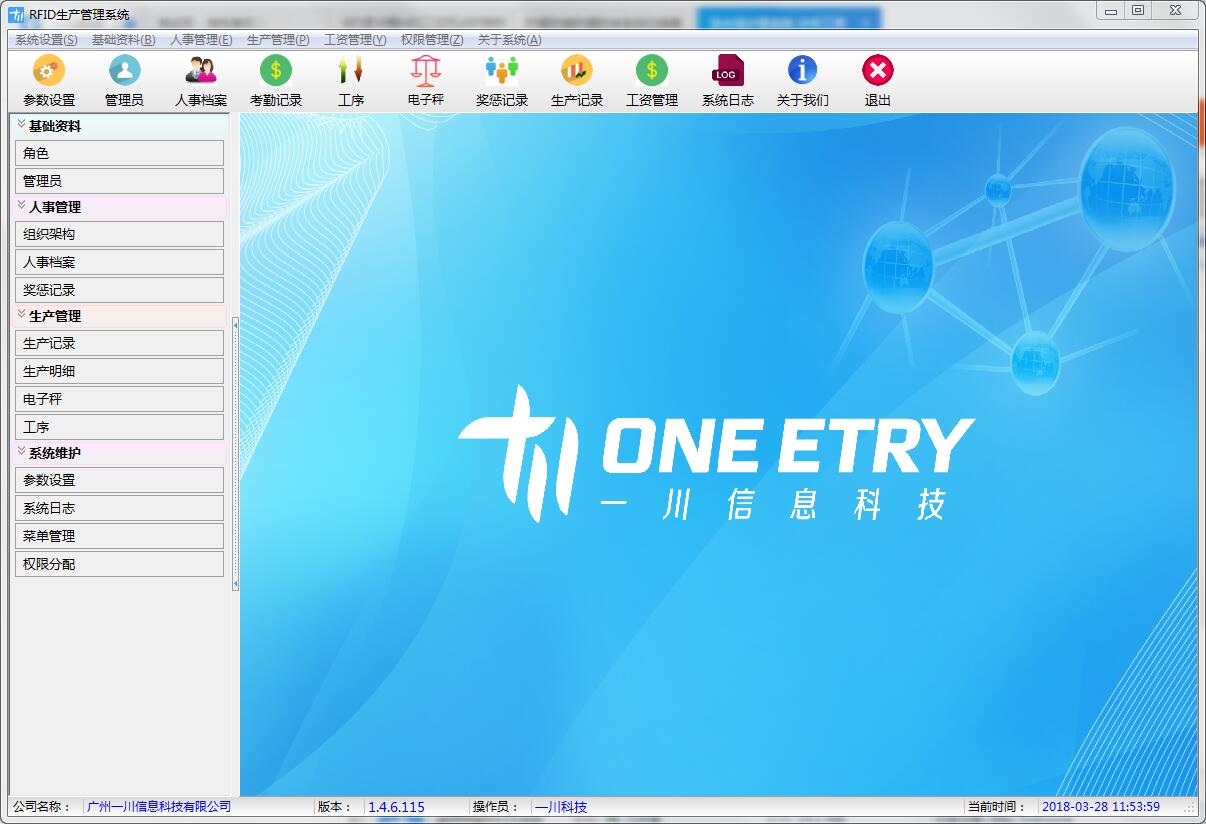Viewport: 1206px width, 824px height.
Task: Open the 生产管理(P) menu
Action: point(278,40)
